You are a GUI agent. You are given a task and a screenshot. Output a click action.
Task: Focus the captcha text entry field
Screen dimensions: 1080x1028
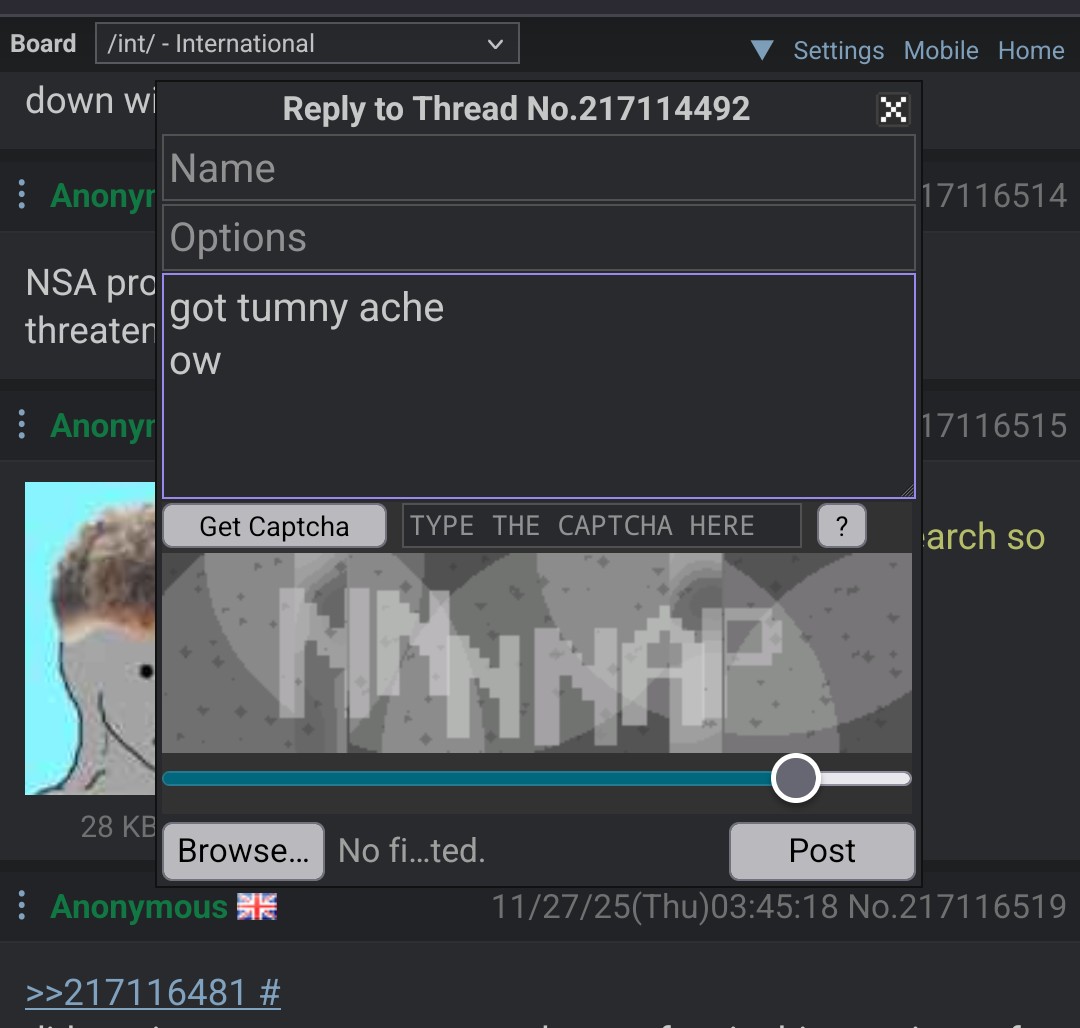[x=601, y=525]
